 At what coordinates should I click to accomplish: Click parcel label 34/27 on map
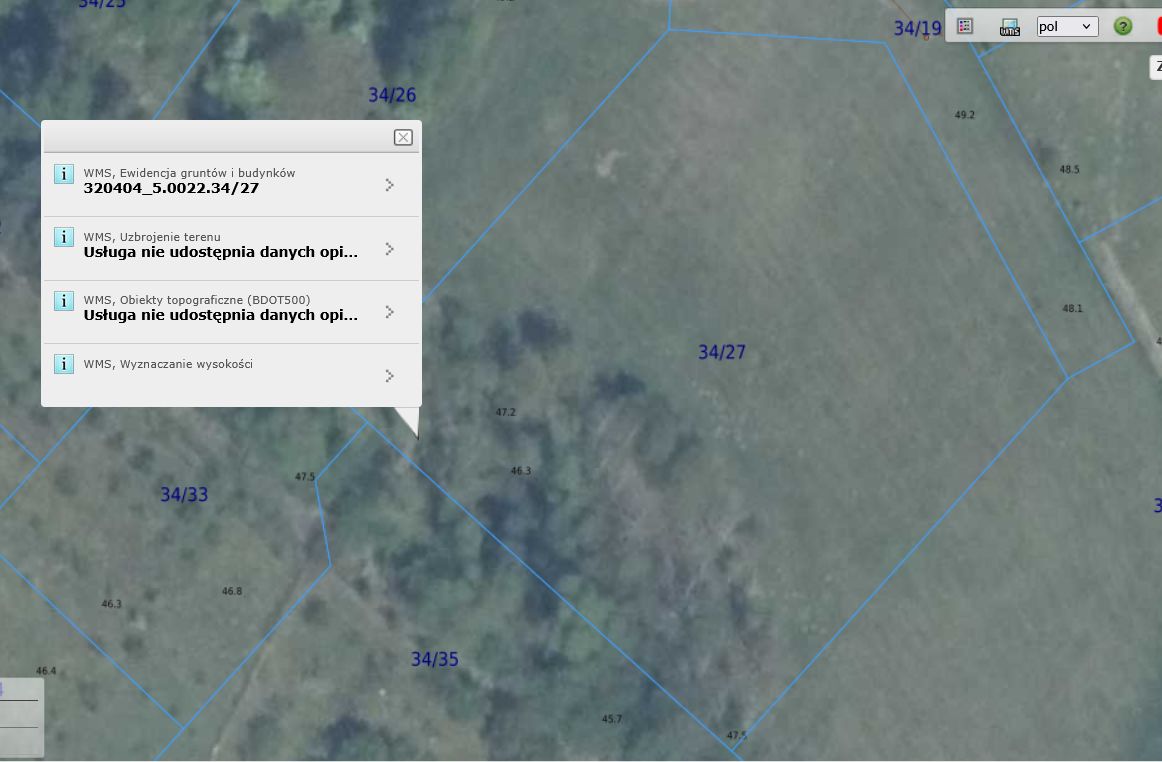point(722,352)
